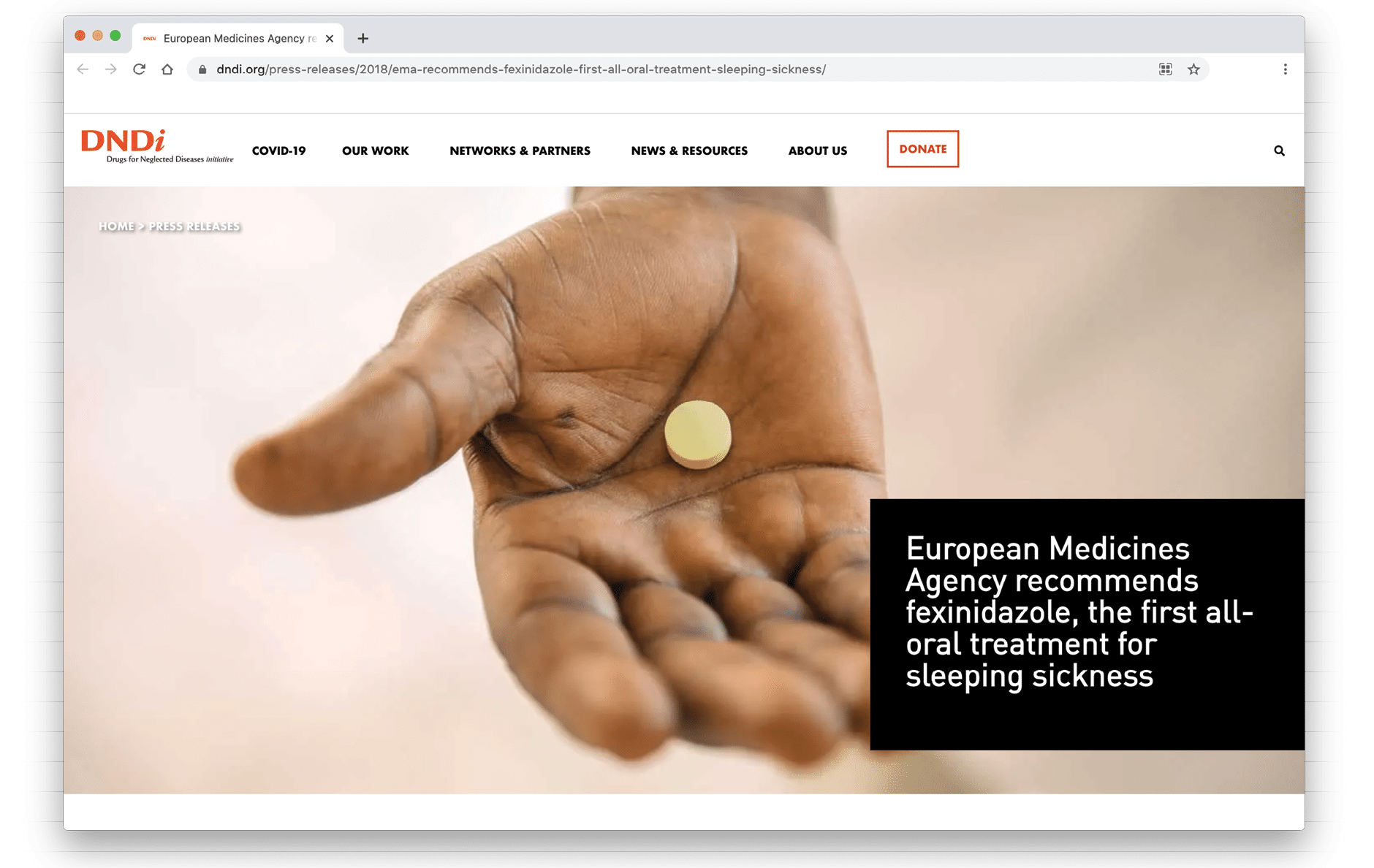The height and width of the screenshot is (868, 1374).
Task: Reload the page with the refresh icon
Action: pyautogui.click(x=139, y=69)
